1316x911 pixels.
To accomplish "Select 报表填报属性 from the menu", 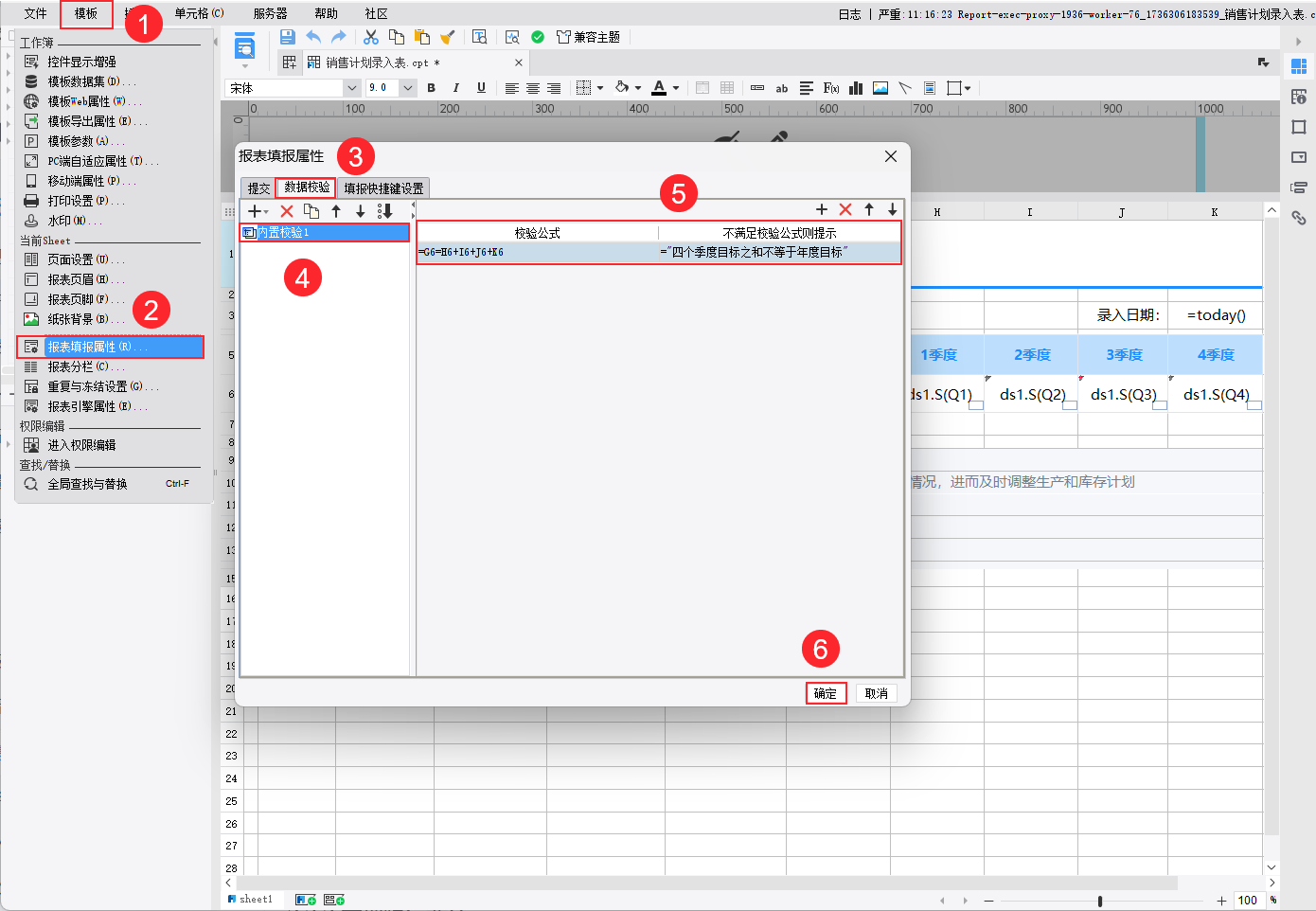I will click(111, 347).
